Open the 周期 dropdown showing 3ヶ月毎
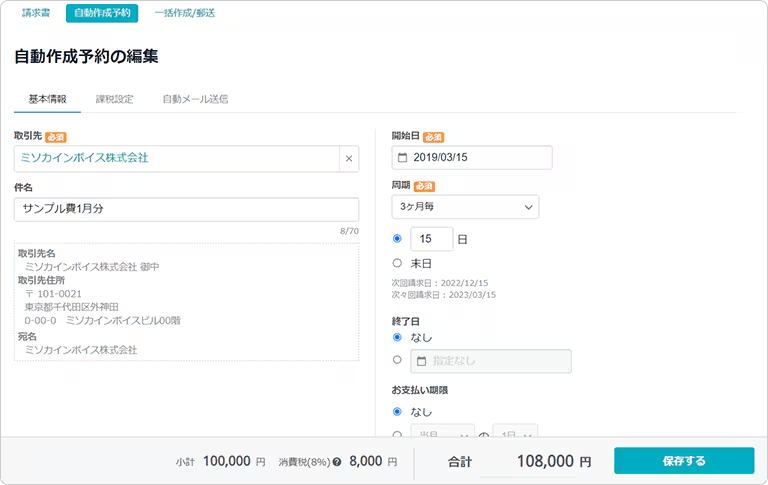 pos(465,207)
